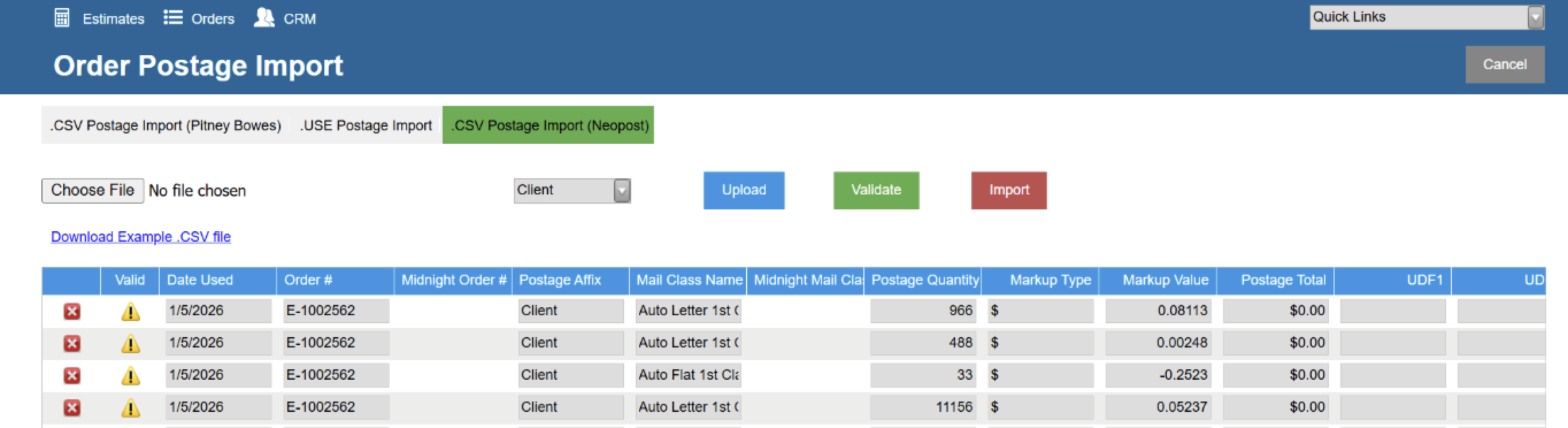Click the Valid column header
This screenshot has width=1568, height=428.
click(130, 281)
